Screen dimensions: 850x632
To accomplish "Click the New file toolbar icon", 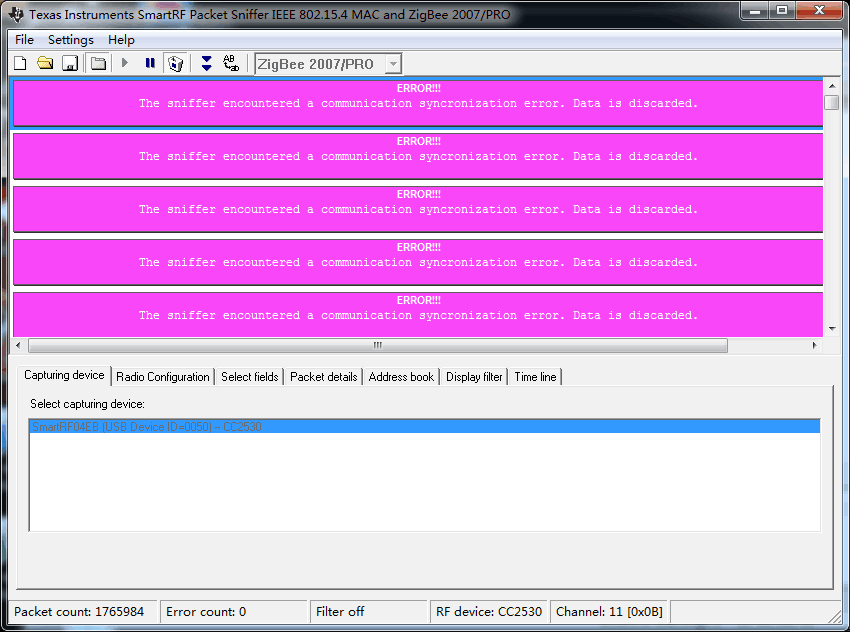I will (x=20, y=63).
